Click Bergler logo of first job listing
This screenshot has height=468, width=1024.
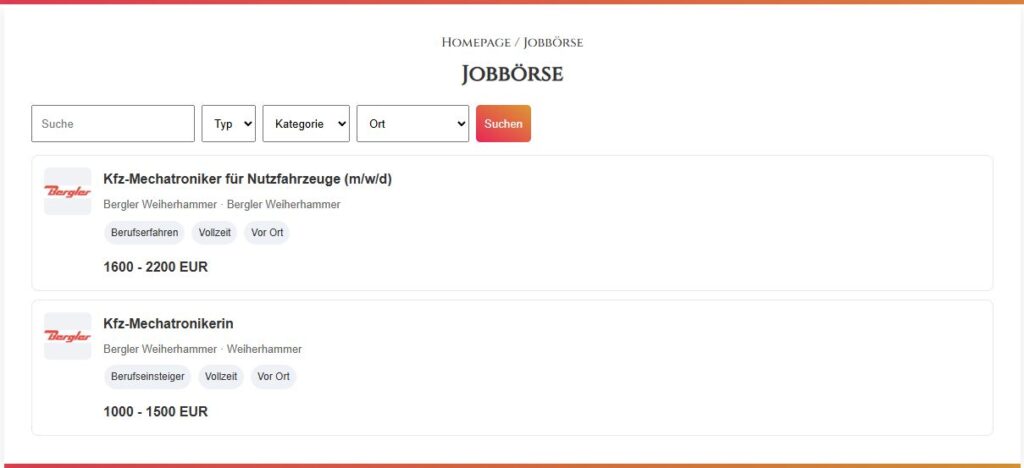(x=67, y=191)
